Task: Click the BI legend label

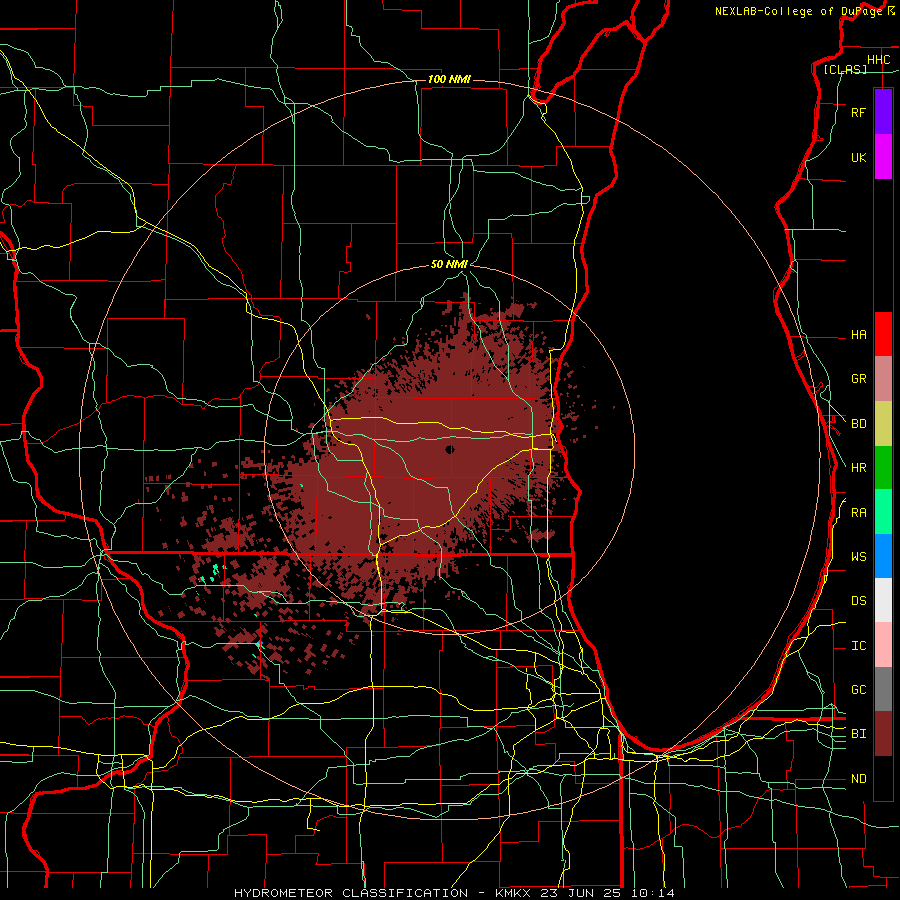Action: coord(858,734)
